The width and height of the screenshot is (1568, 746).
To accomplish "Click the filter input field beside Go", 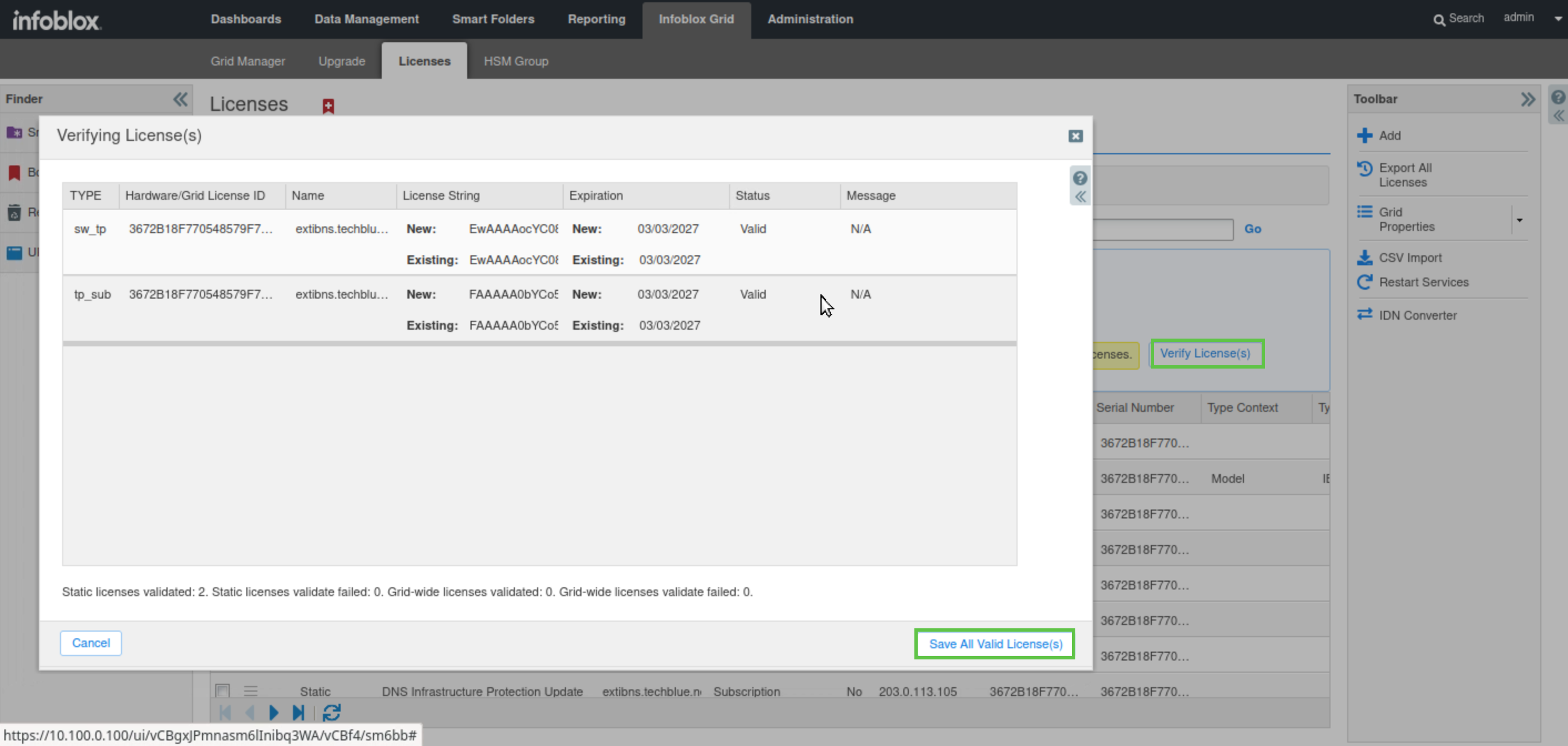I will (1163, 230).
